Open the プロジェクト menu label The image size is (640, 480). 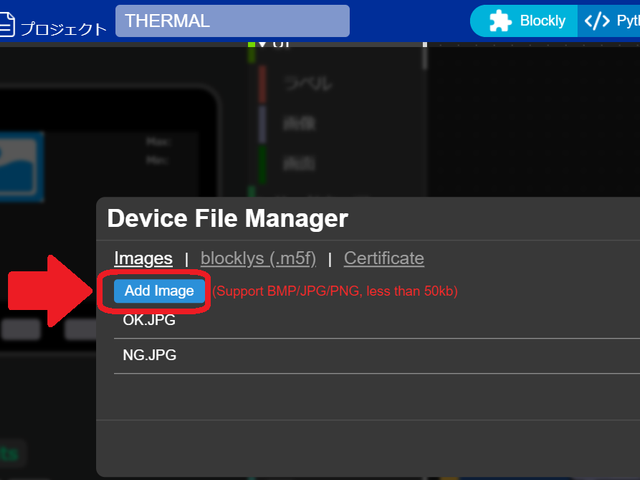(x=63, y=27)
